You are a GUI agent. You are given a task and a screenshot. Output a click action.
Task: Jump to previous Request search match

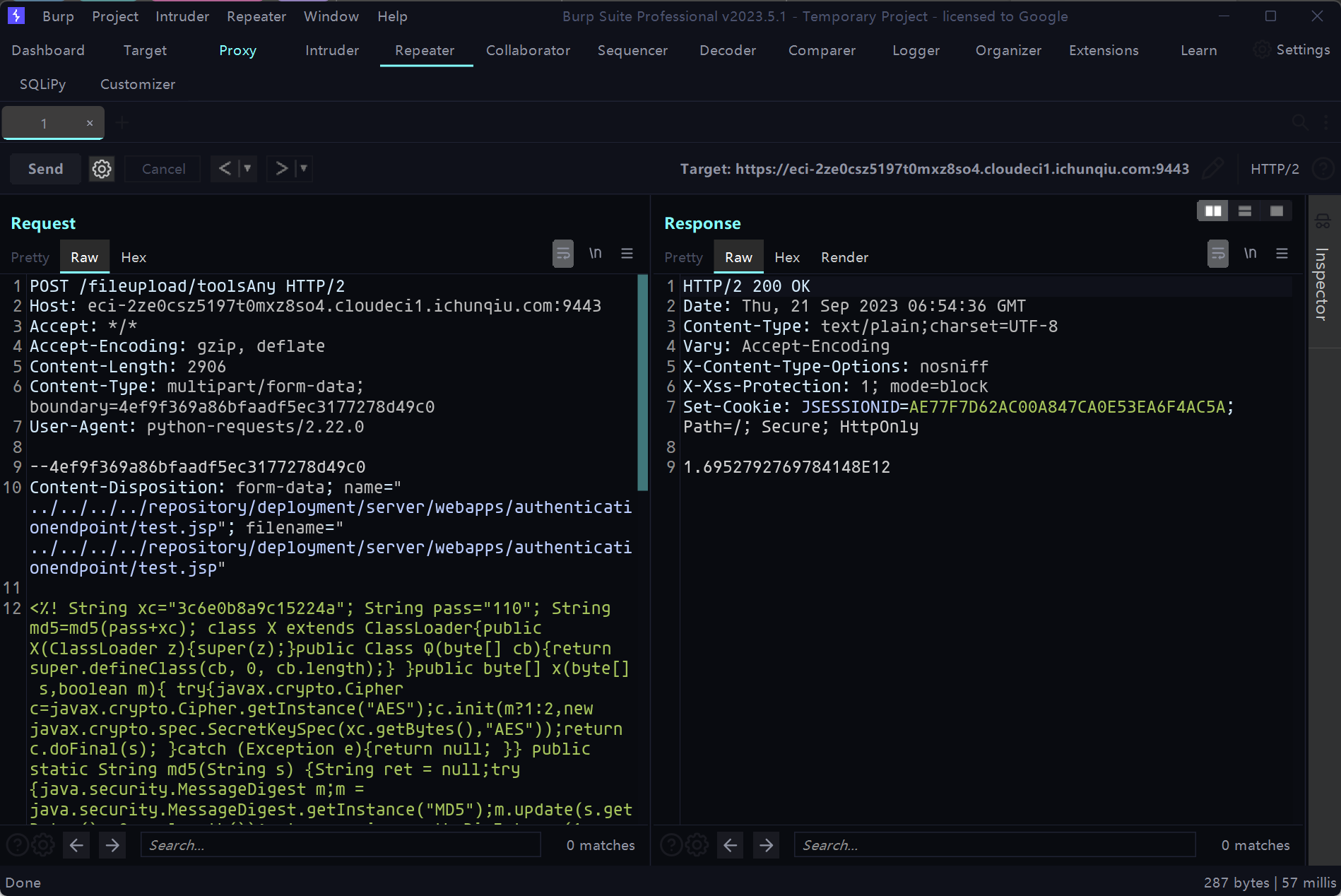[76, 844]
